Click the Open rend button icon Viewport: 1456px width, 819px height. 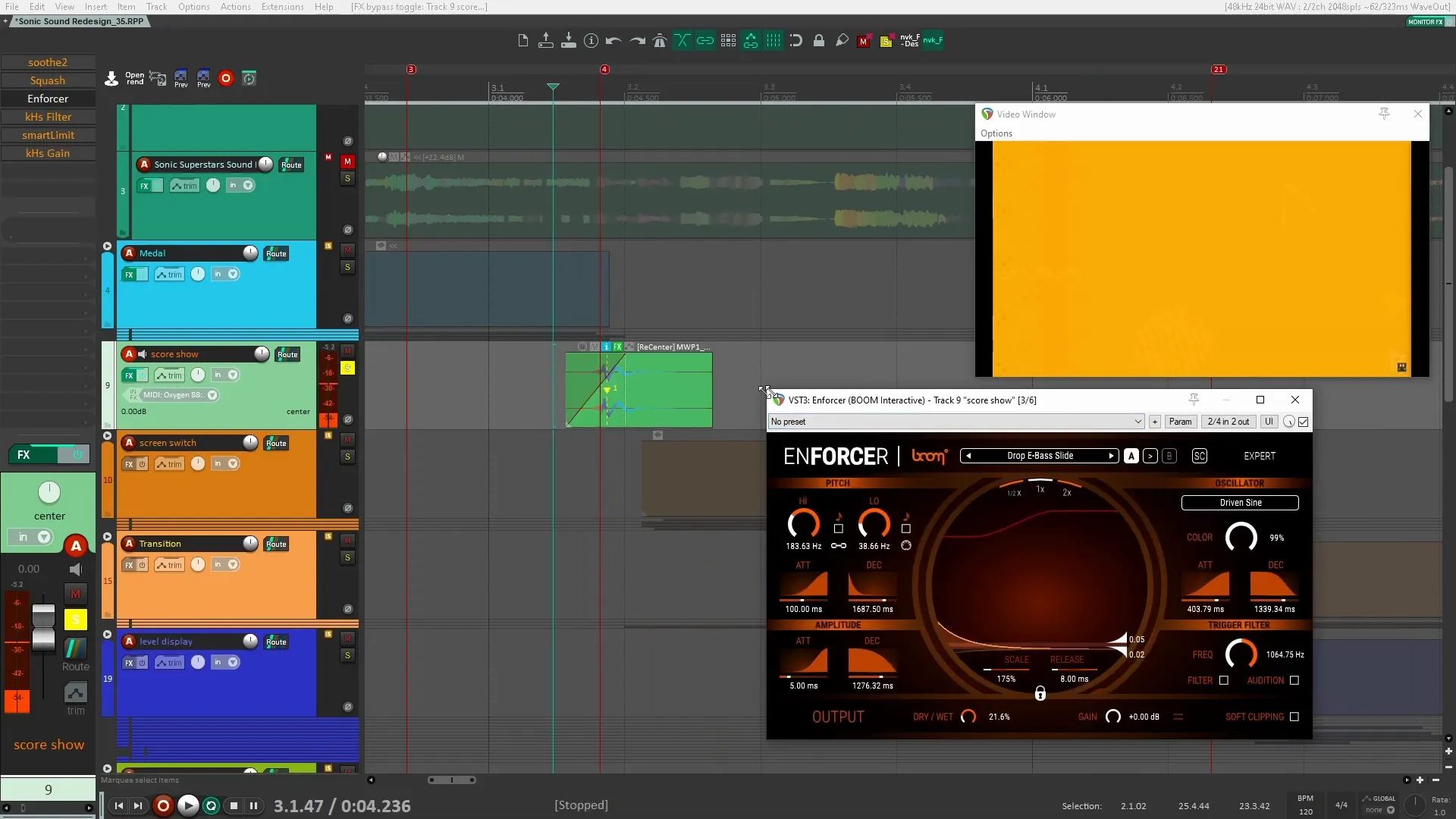[x=134, y=78]
